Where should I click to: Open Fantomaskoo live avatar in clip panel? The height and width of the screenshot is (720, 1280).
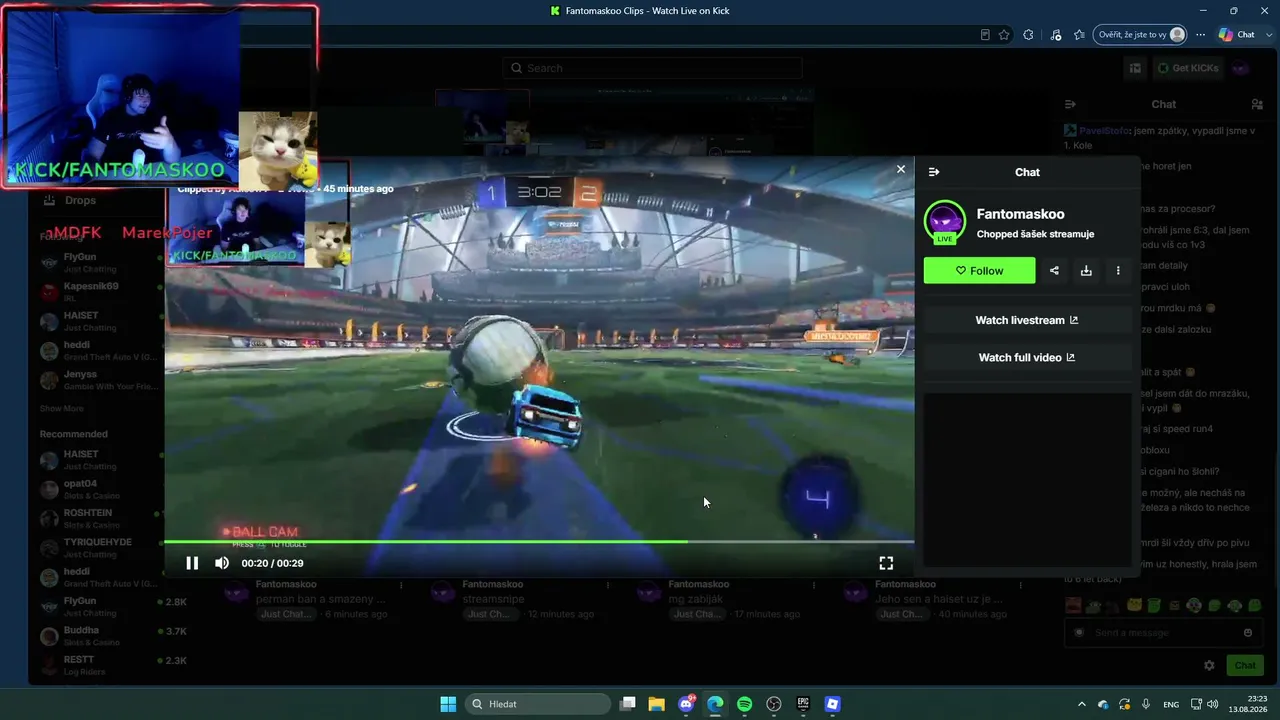[945, 222]
